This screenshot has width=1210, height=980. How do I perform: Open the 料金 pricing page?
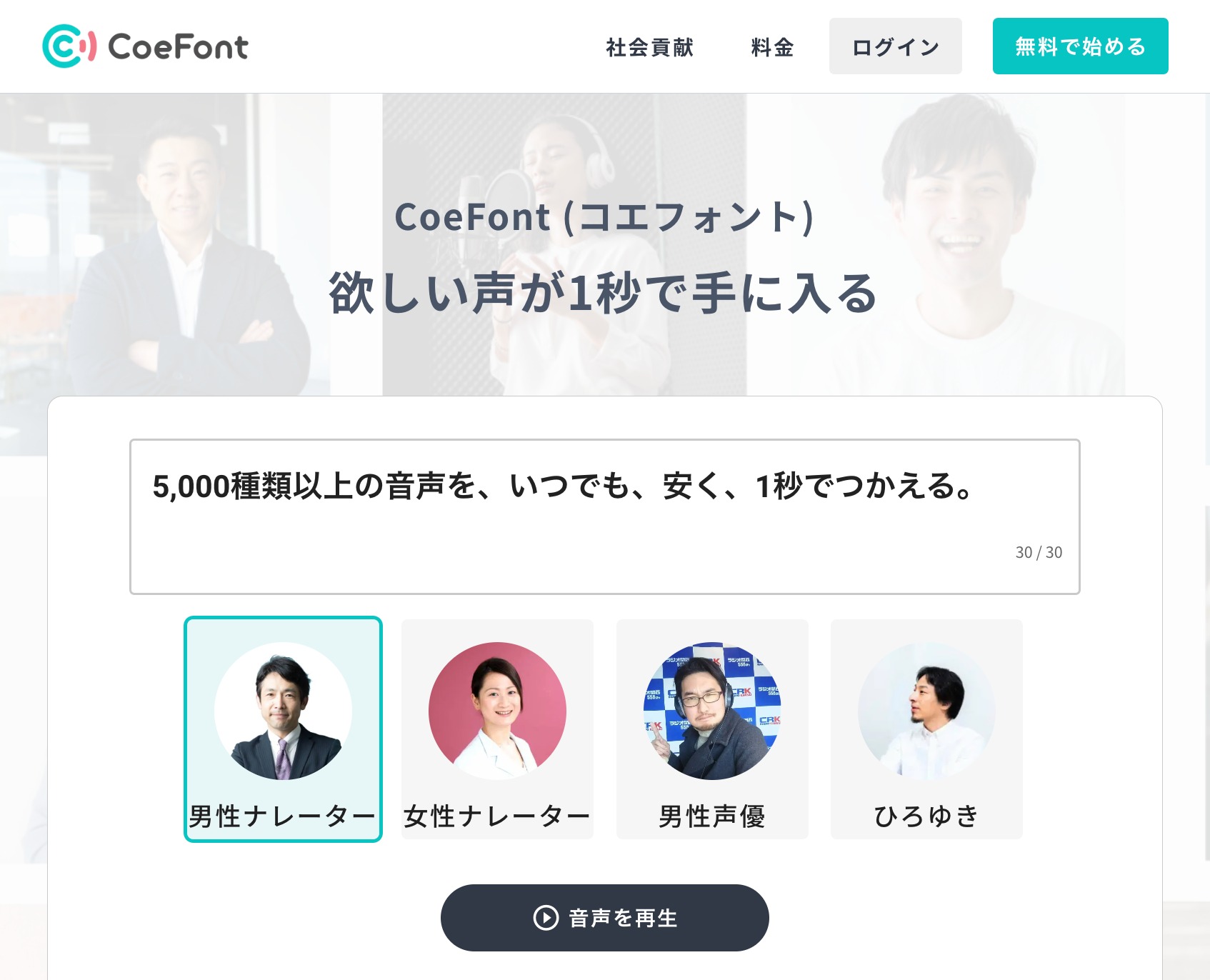click(772, 47)
